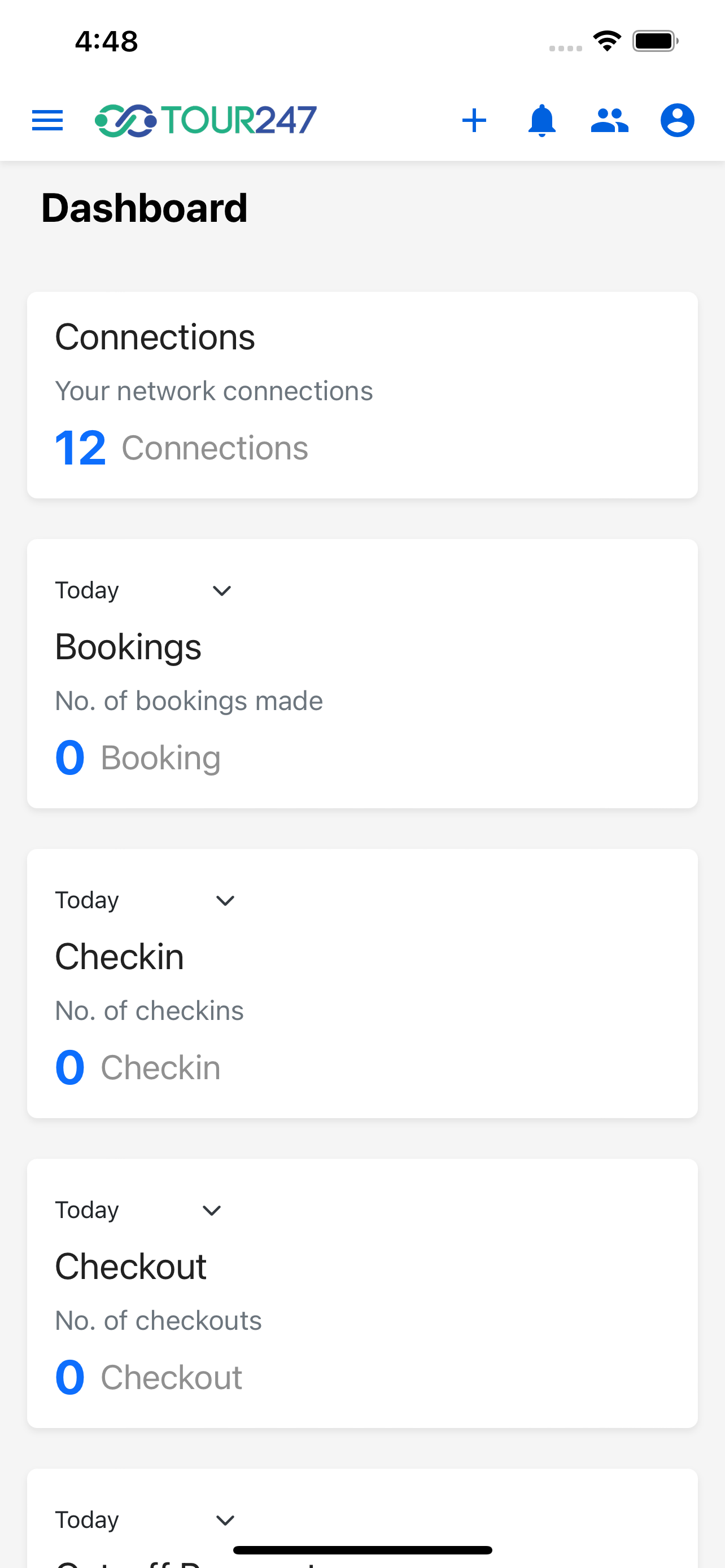This screenshot has width=725, height=1568.
Task: Tap the 0 Booking count
Action: click(x=138, y=758)
